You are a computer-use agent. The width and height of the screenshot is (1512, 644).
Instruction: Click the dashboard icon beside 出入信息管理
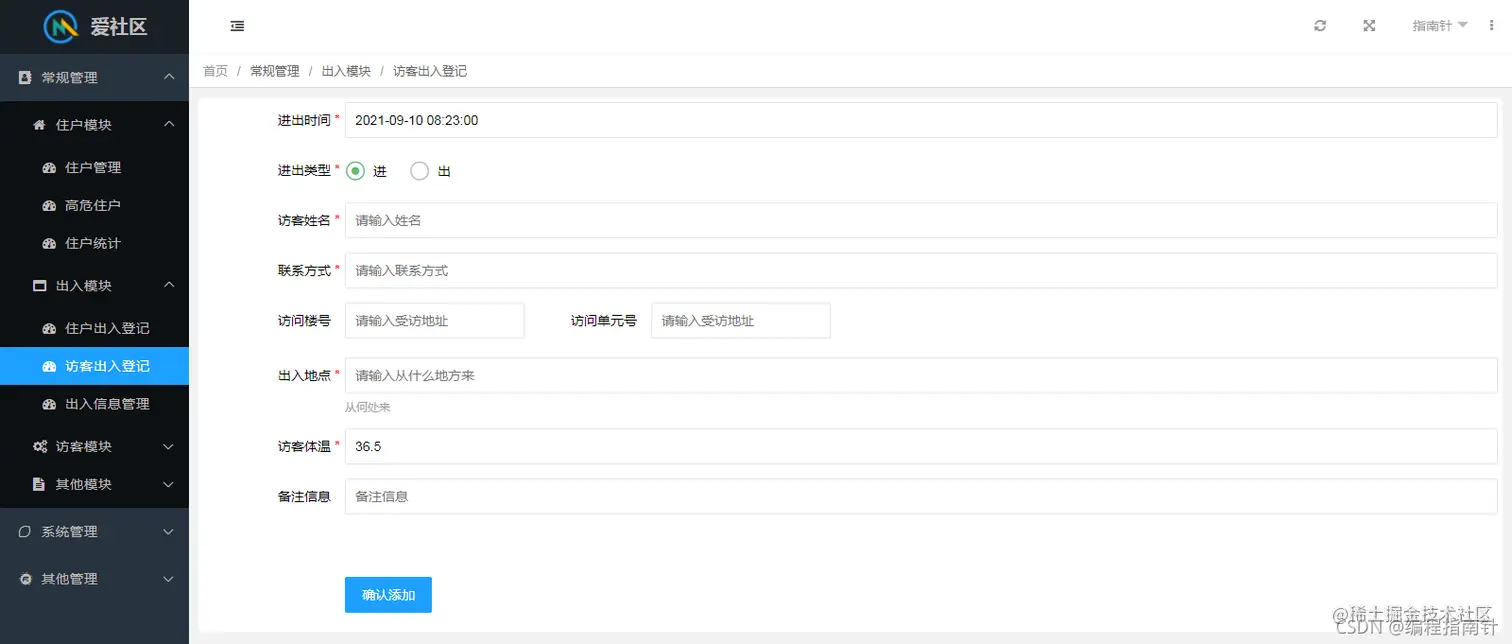pyautogui.click(x=49, y=405)
